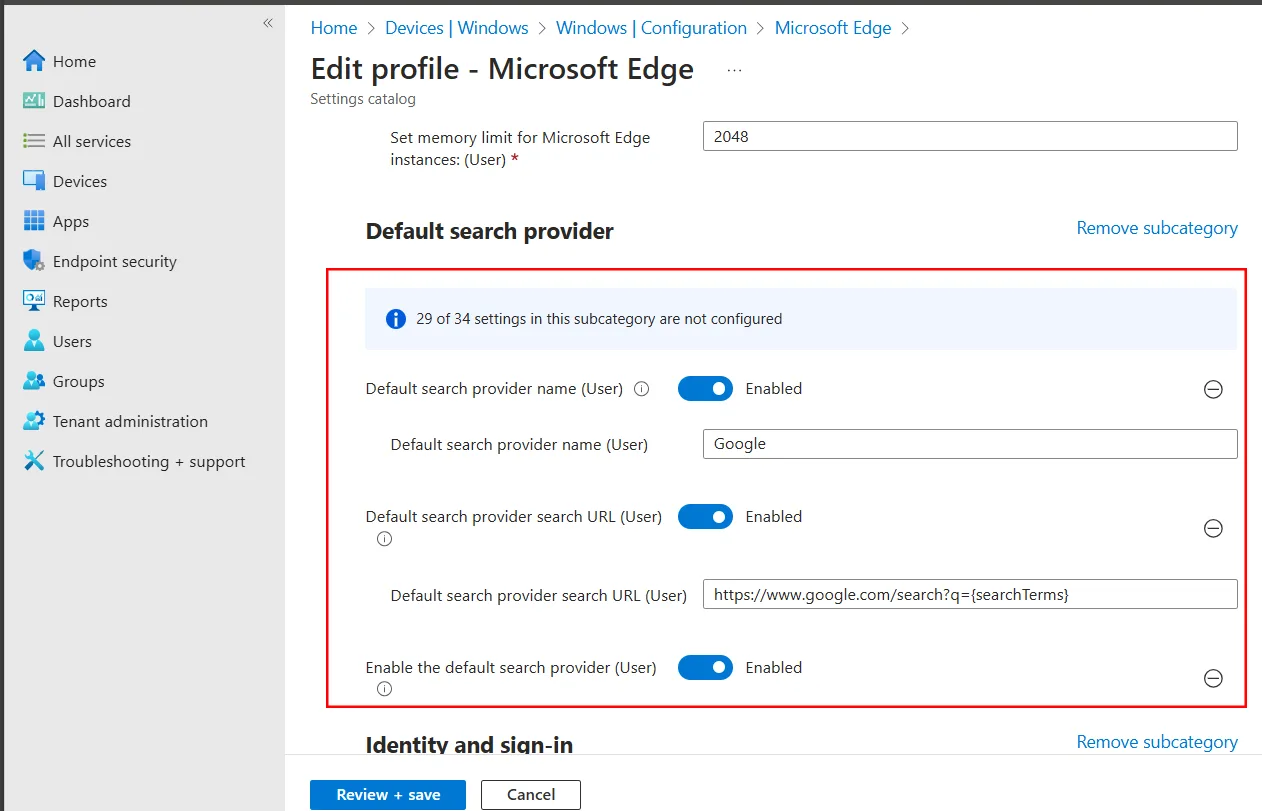Click the Apps grid icon
1262x811 pixels.
[x=34, y=221]
